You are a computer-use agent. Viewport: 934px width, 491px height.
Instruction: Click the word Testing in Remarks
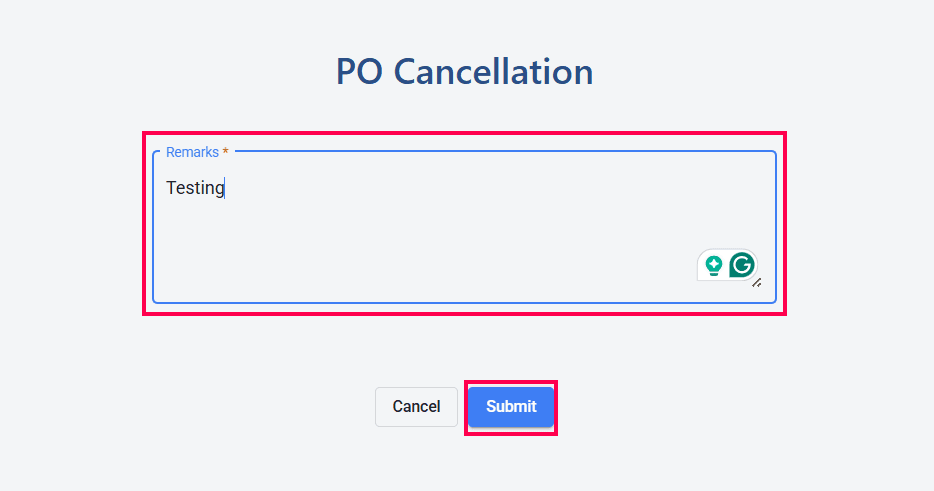point(195,187)
